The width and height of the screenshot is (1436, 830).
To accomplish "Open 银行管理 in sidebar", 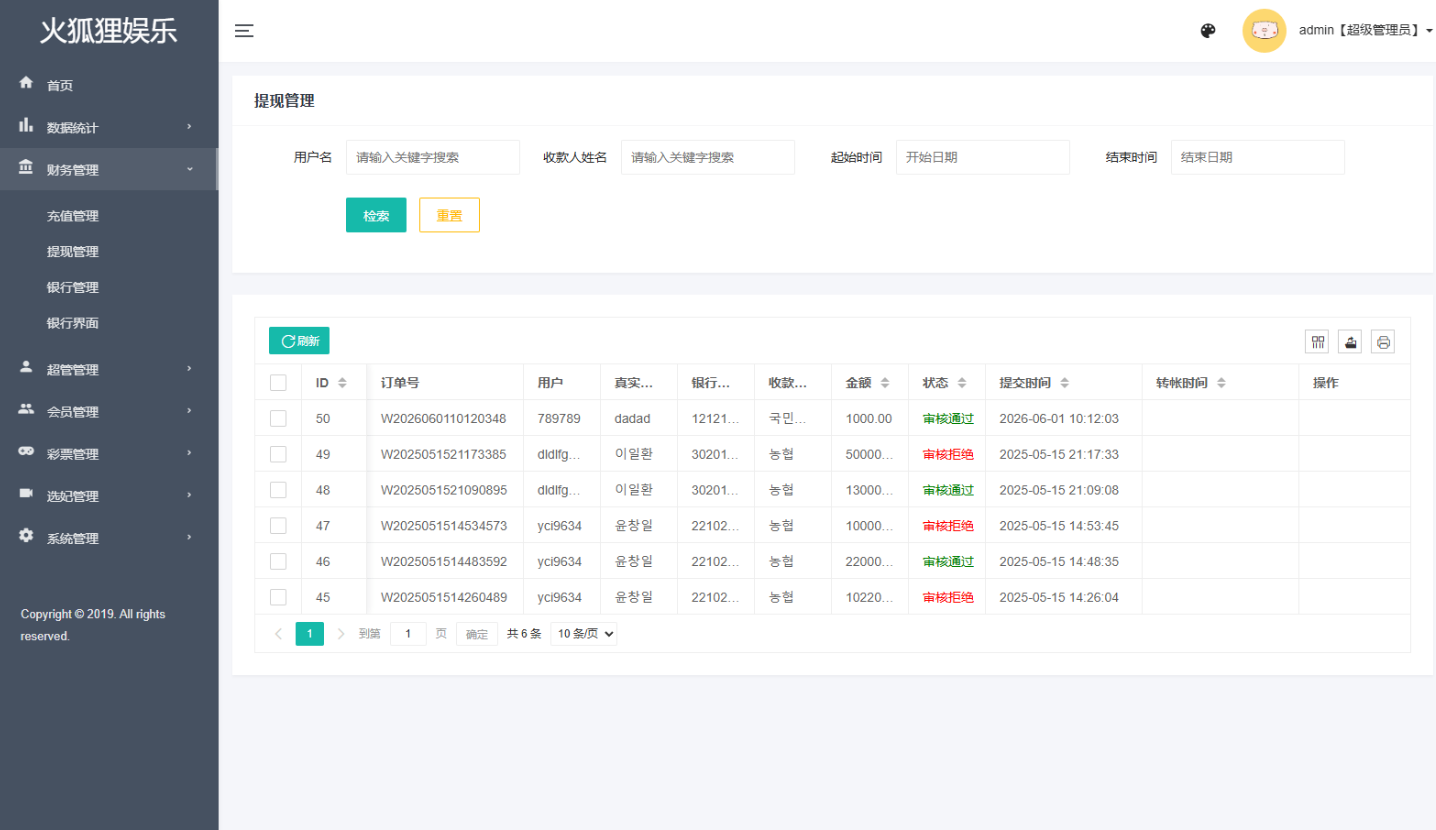I will [x=73, y=288].
